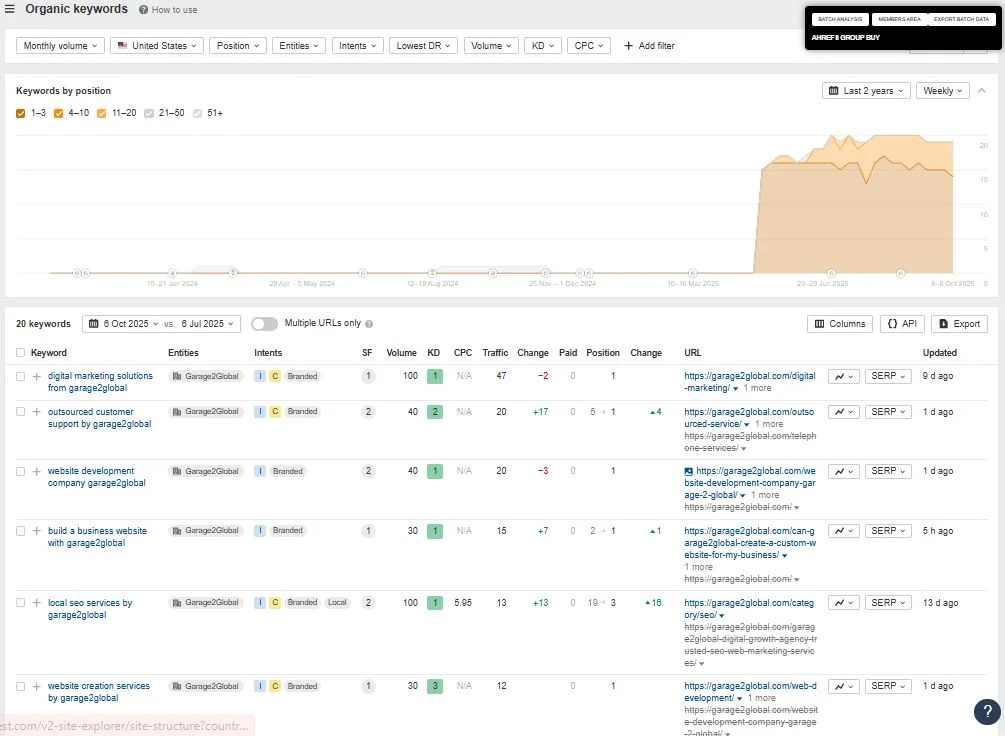Toggle the 21–50 position checkbox

[149, 113]
